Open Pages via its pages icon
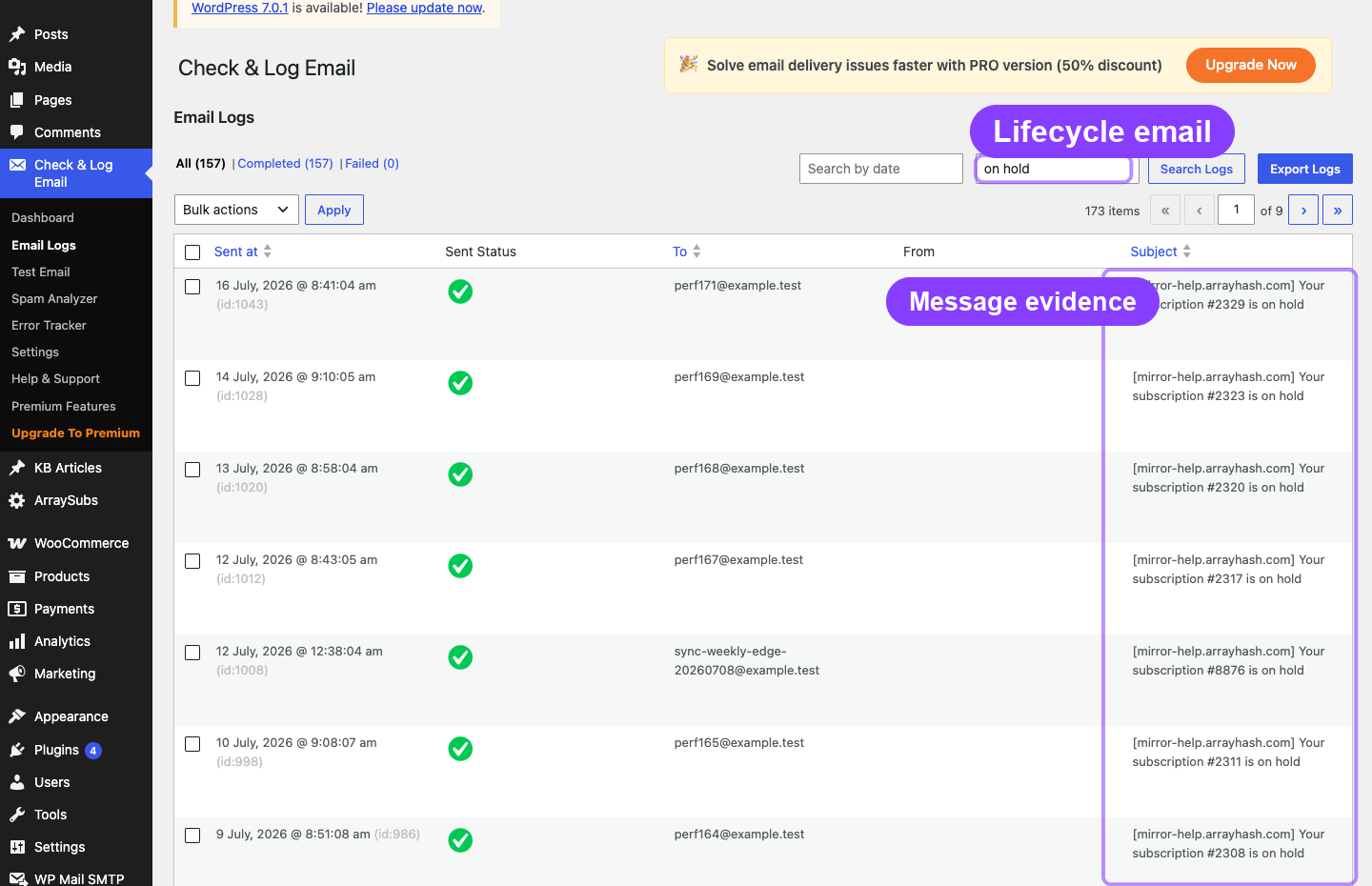1372x886 pixels. point(17,100)
